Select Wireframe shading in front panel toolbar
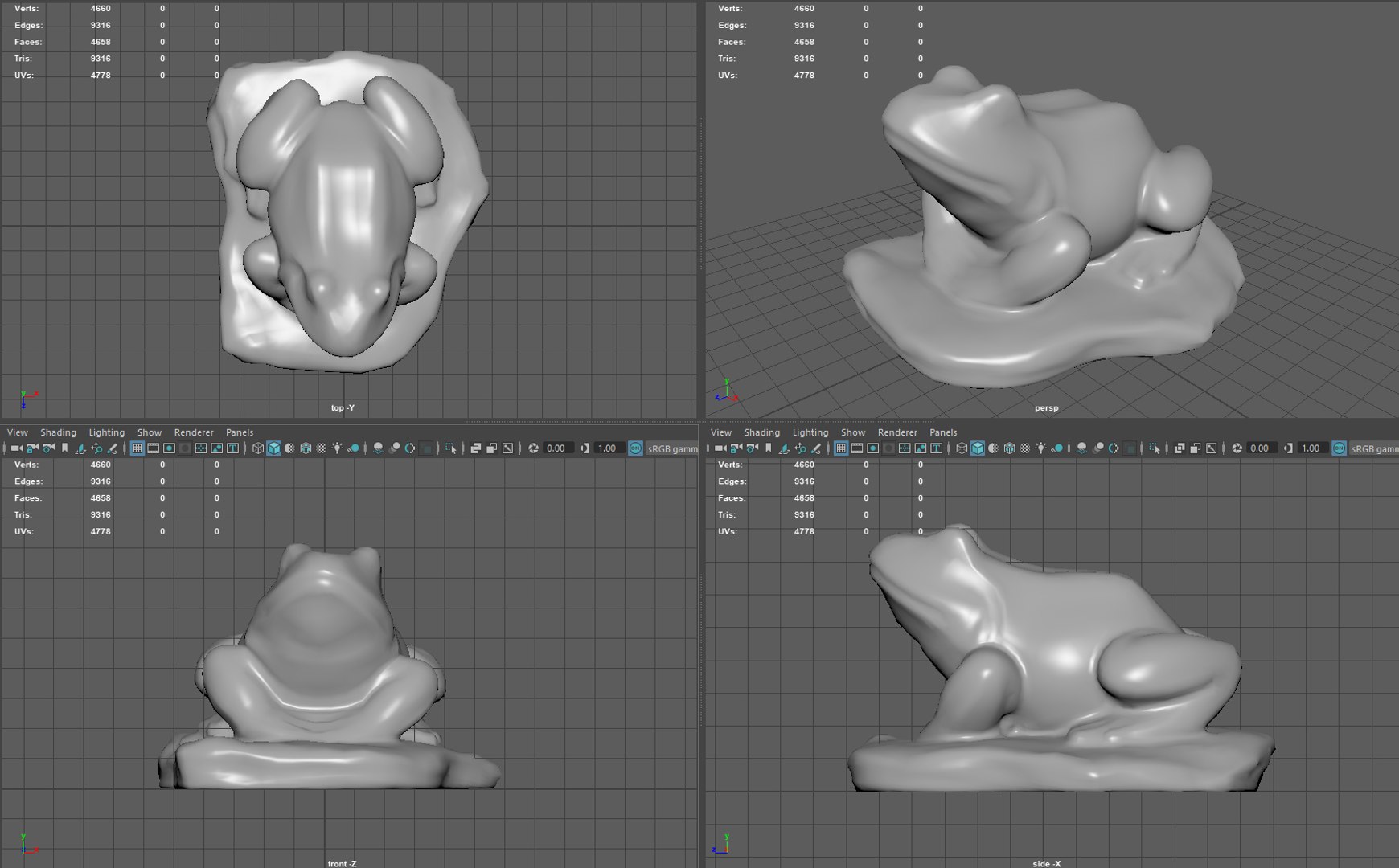1399x868 pixels. (258, 448)
